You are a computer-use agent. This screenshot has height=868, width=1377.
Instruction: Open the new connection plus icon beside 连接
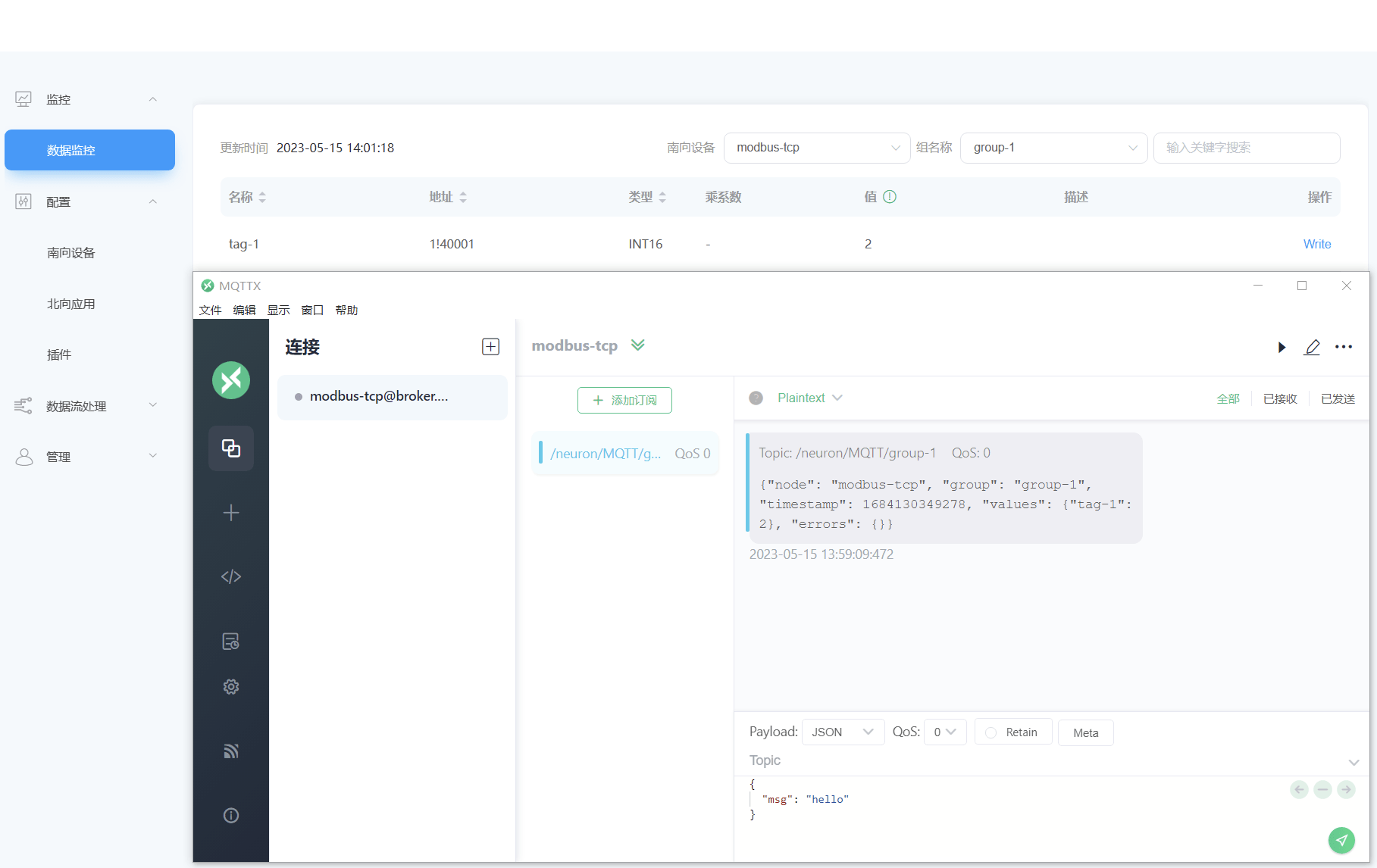coord(490,347)
